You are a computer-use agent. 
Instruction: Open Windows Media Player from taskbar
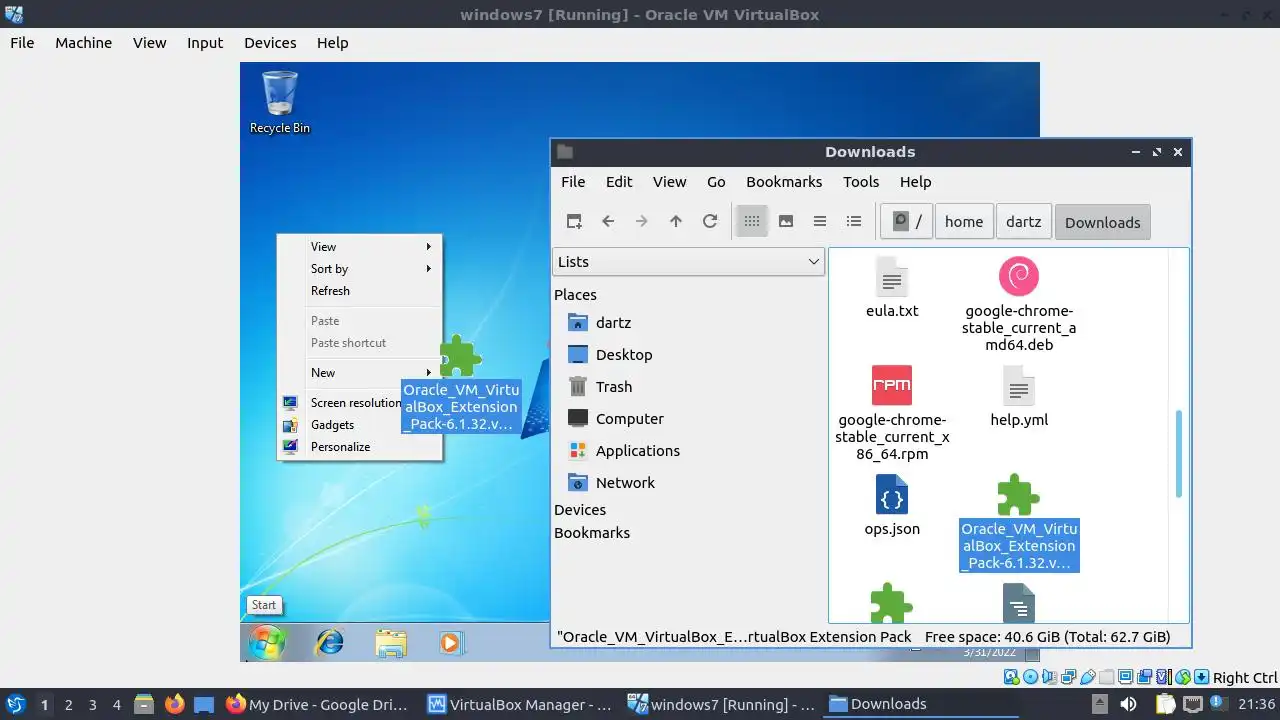(x=450, y=643)
